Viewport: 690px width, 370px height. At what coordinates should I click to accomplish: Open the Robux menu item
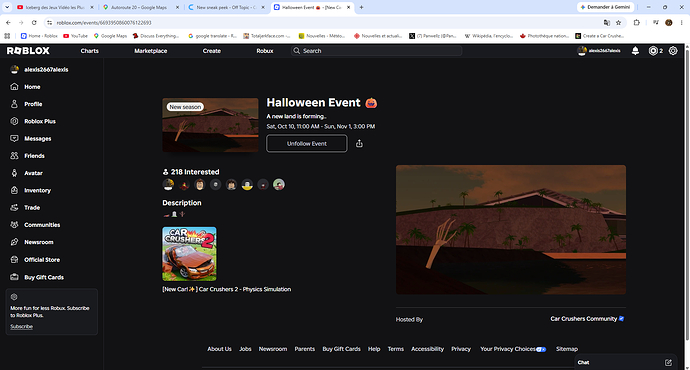click(265, 51)
